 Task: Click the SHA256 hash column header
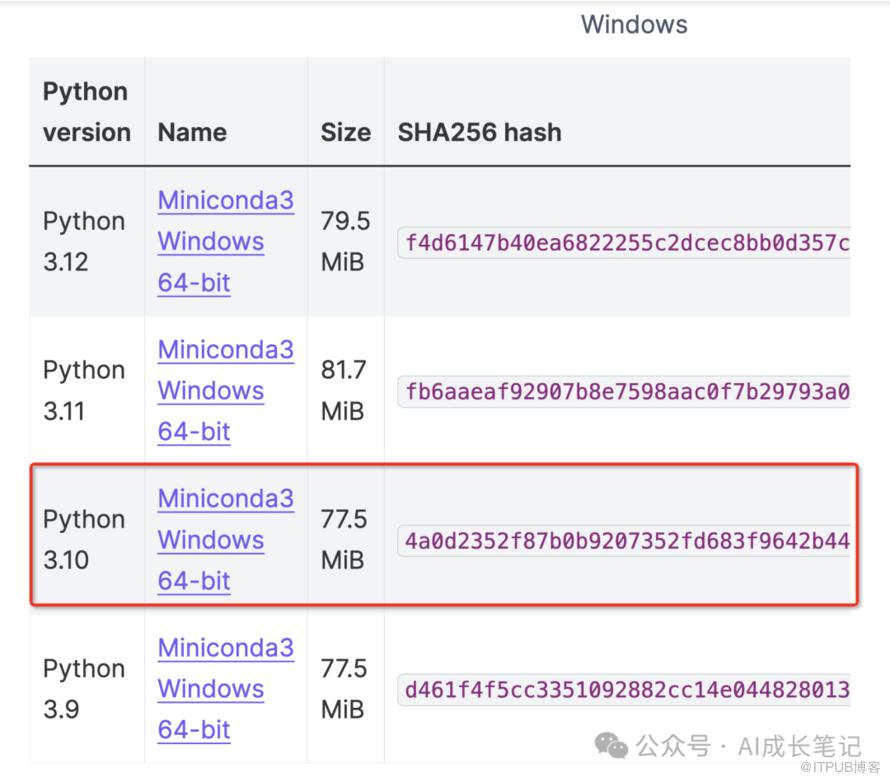tap(480, 132)
